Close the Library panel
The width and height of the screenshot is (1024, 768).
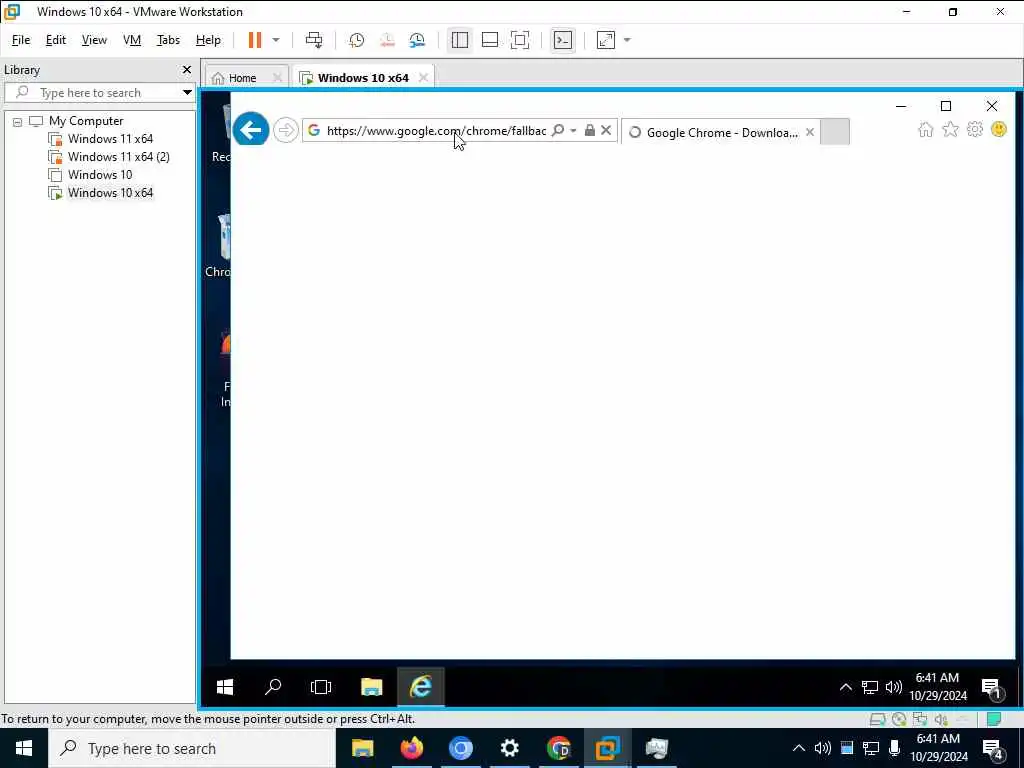187,69
